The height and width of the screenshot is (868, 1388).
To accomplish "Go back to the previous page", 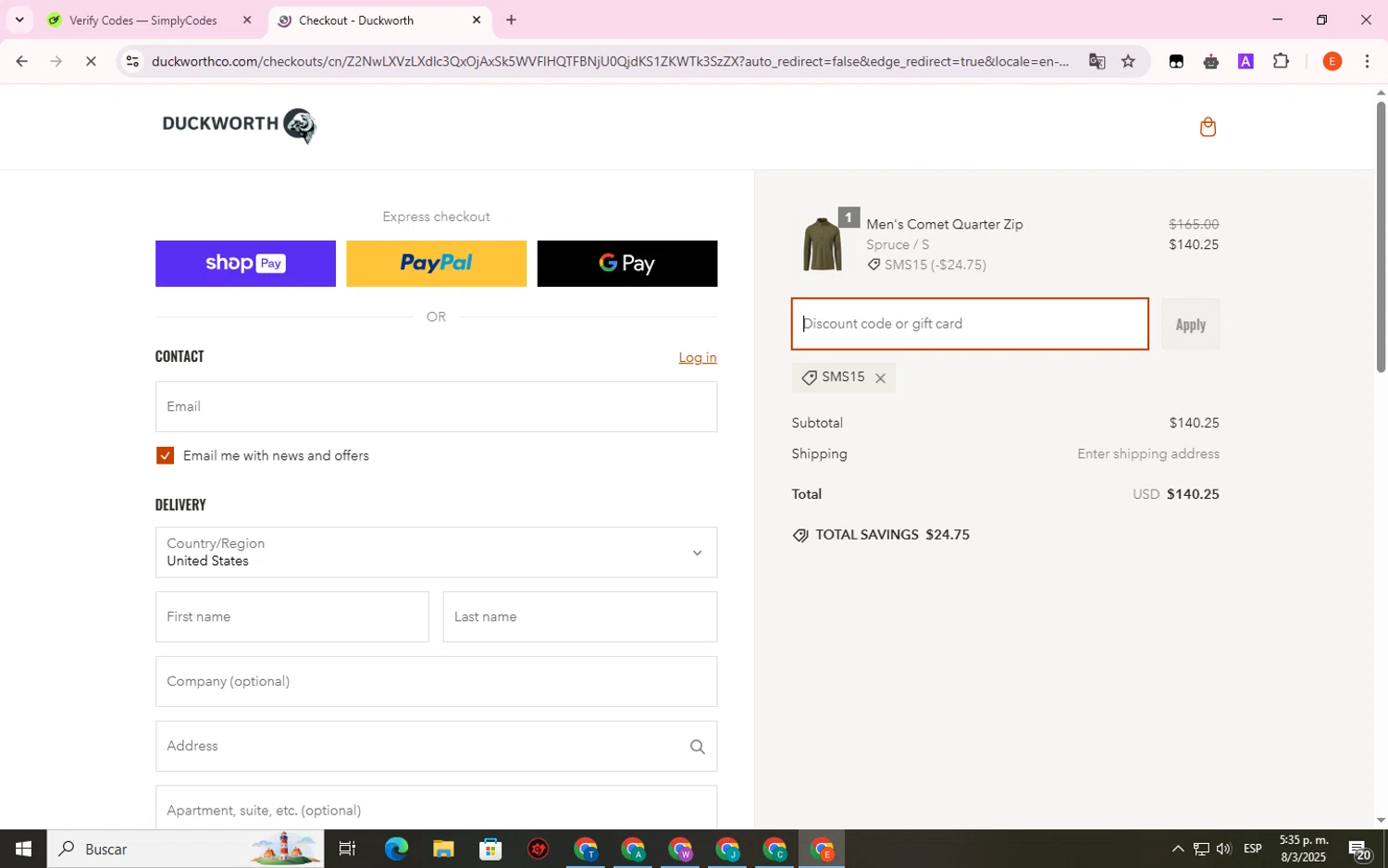I will [x=21, y=61].
